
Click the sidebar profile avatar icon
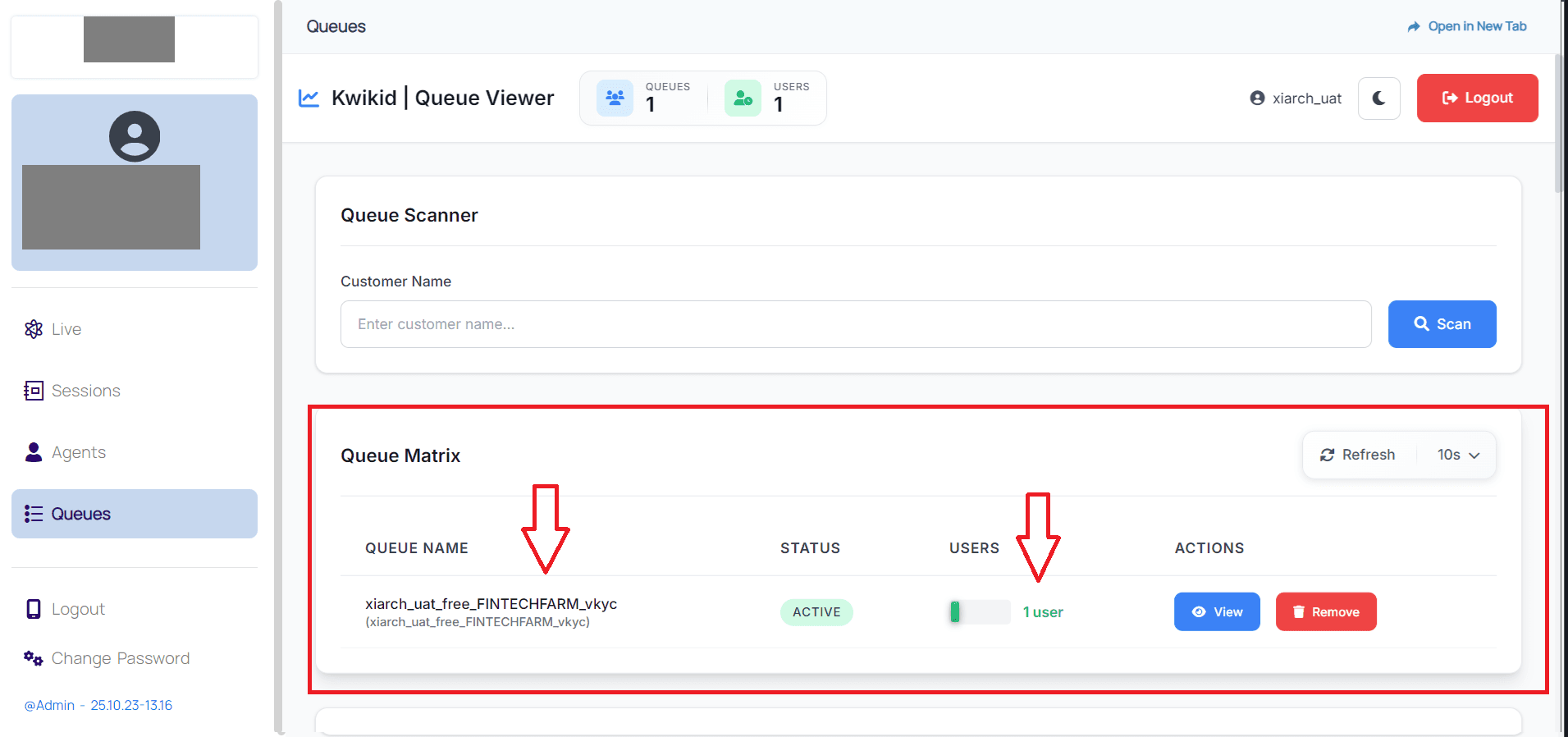pyautogui.click(x=135, y=136)
